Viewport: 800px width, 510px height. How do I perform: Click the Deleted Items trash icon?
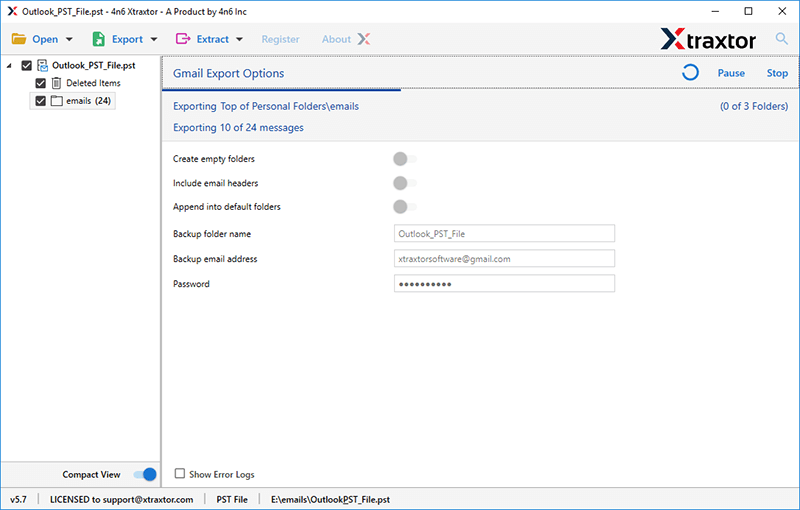pyautogui.click(x=57, y=83)
